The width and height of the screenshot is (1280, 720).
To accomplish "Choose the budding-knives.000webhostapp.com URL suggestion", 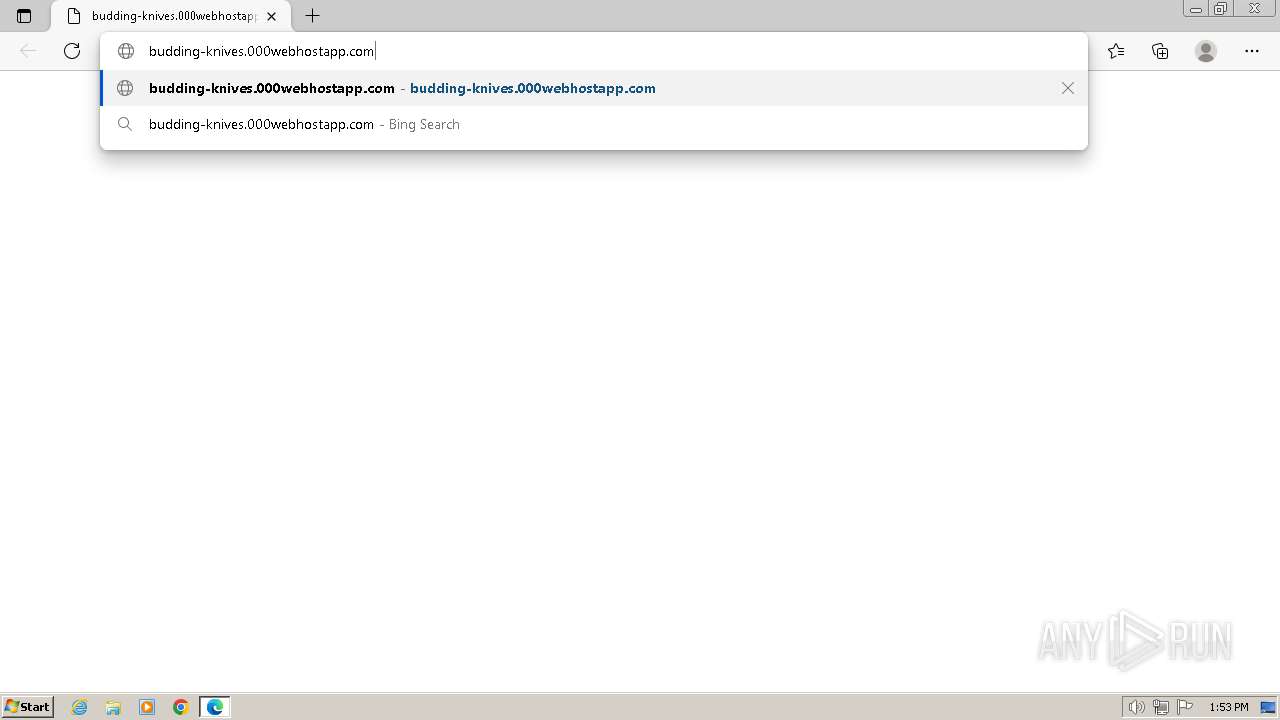I will point(594,88).
